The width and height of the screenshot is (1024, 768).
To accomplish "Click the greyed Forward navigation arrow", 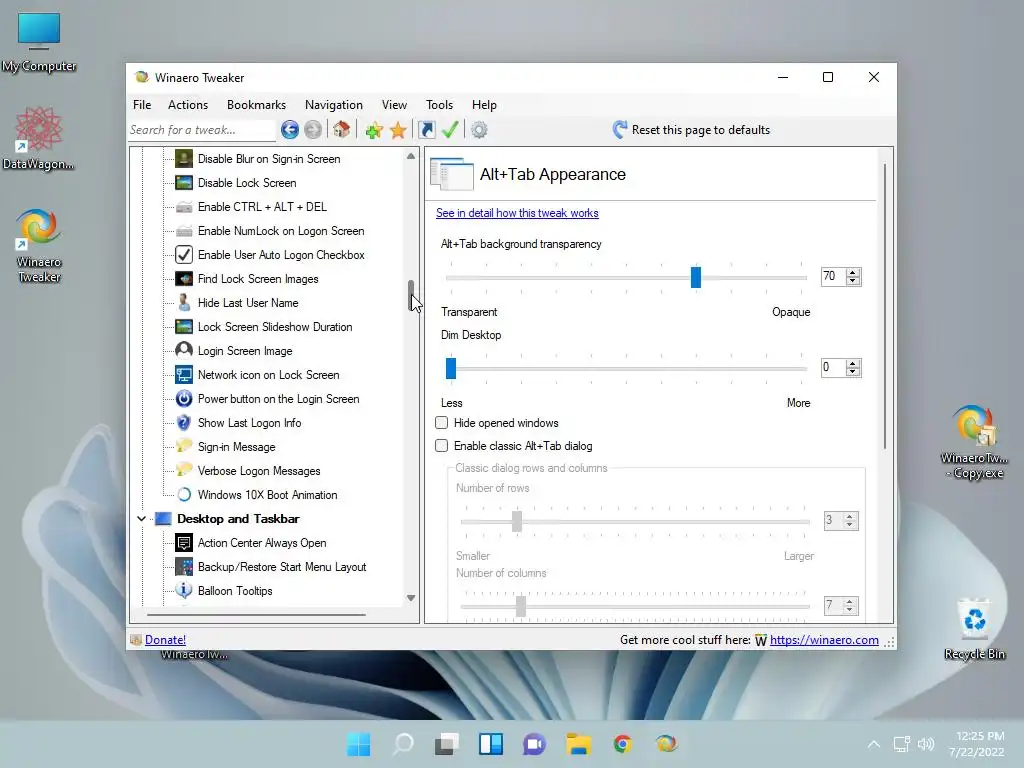I will 313,130.
